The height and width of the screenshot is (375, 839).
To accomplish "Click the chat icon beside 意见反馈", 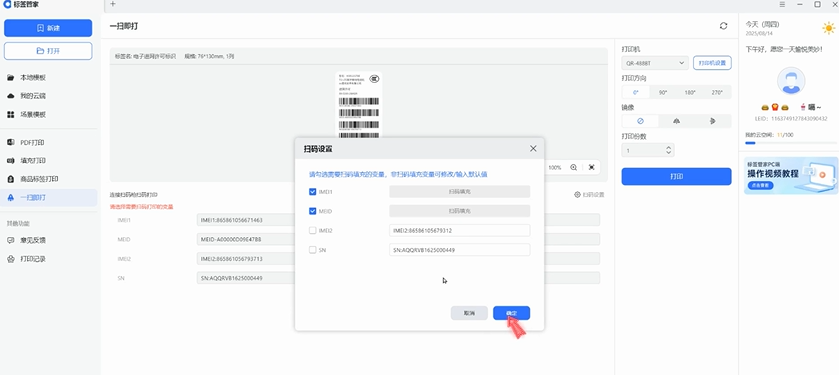I will pyautogui.click(x=11, y=241).
